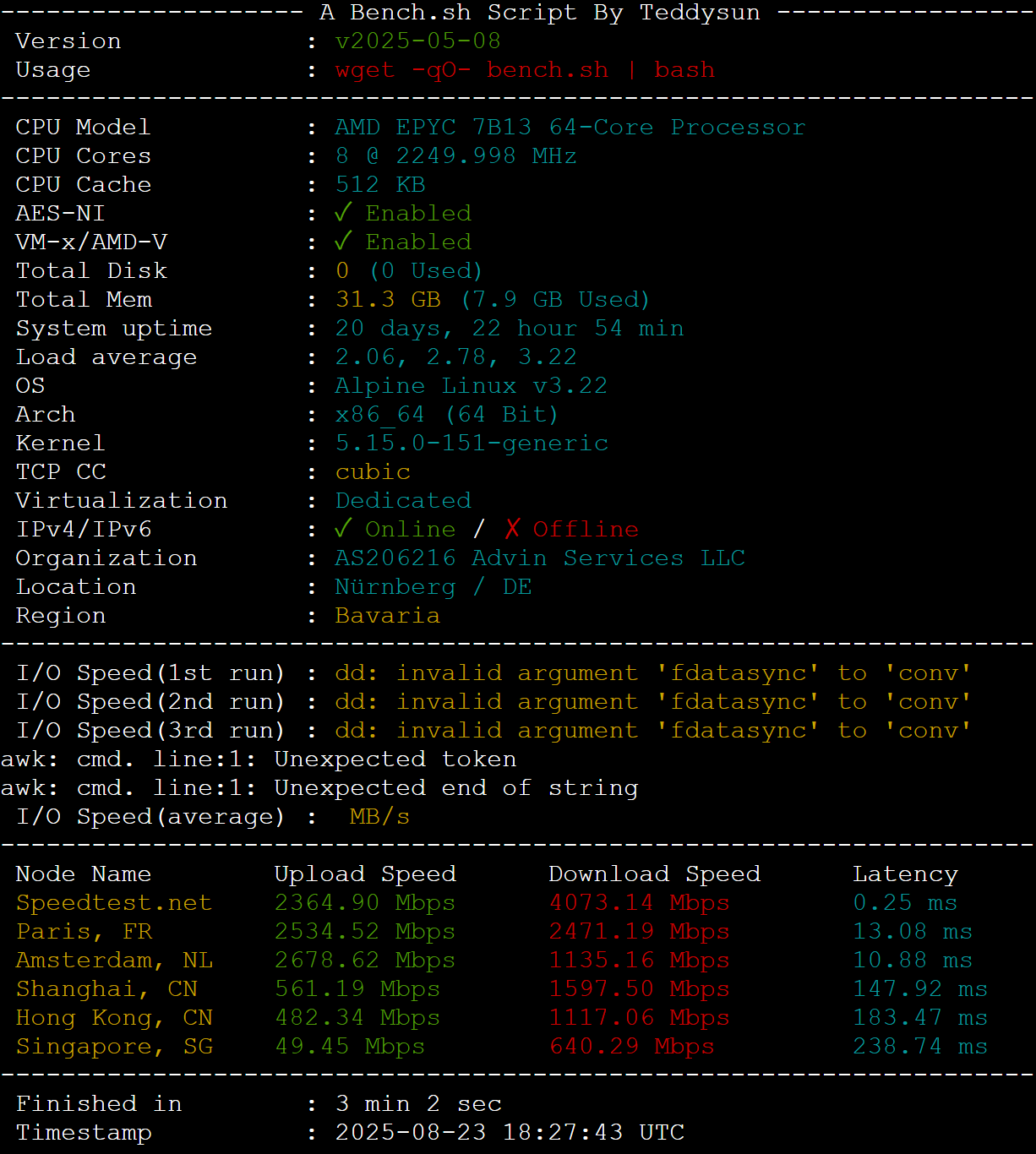Click the Paris, FR node row
Image resolution: width=1036 pixels, height=1154 pixels.
point(84,932)
